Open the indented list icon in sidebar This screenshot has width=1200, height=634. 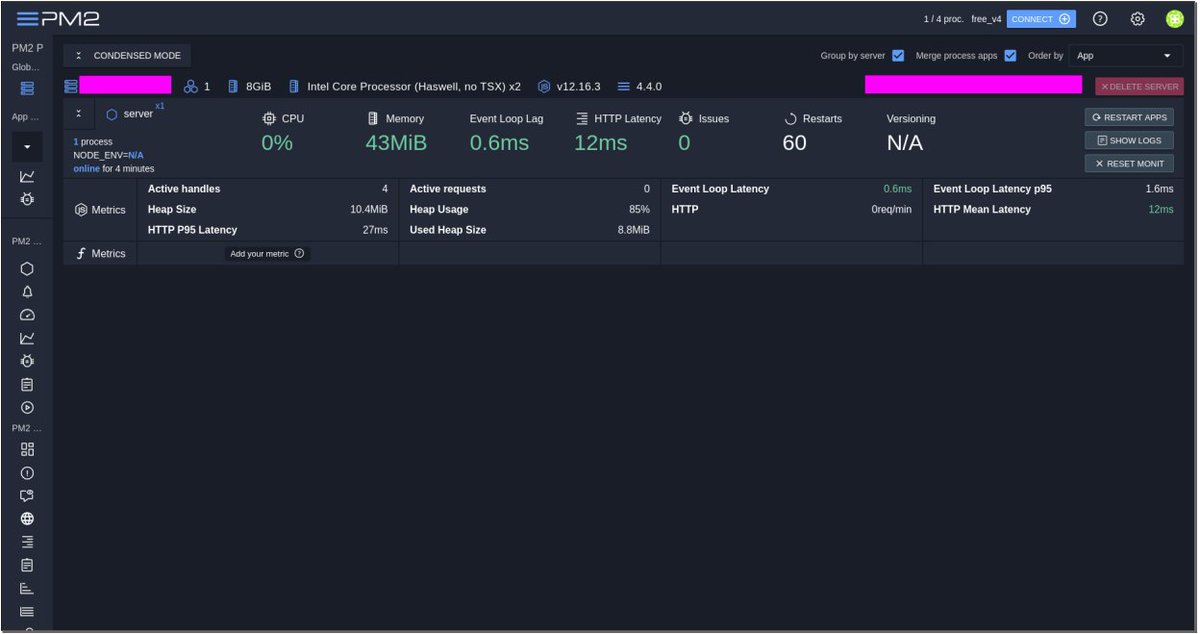[x=27, y=542]
